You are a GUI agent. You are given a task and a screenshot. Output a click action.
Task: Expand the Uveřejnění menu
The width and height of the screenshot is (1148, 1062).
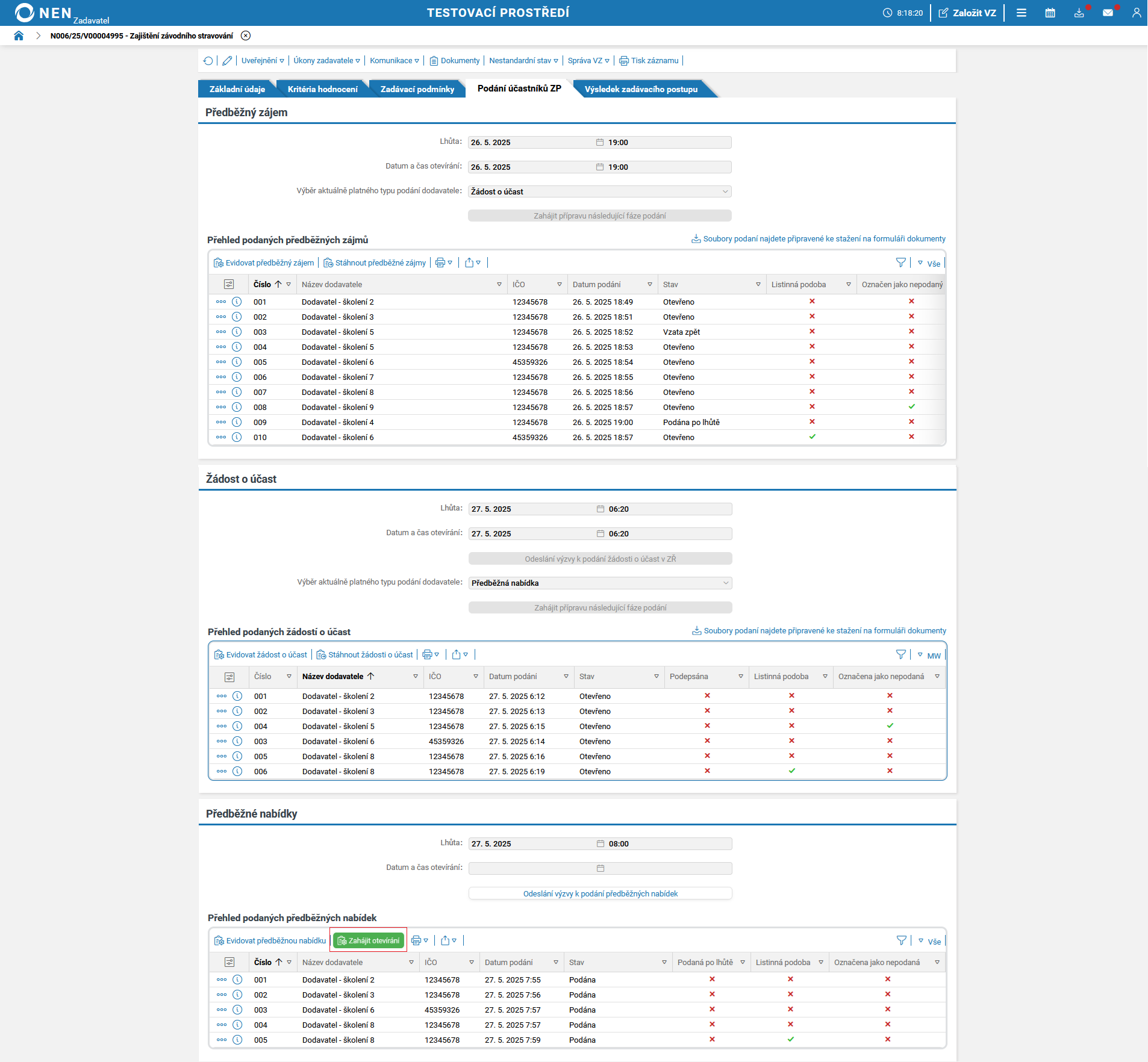point(263,61)
